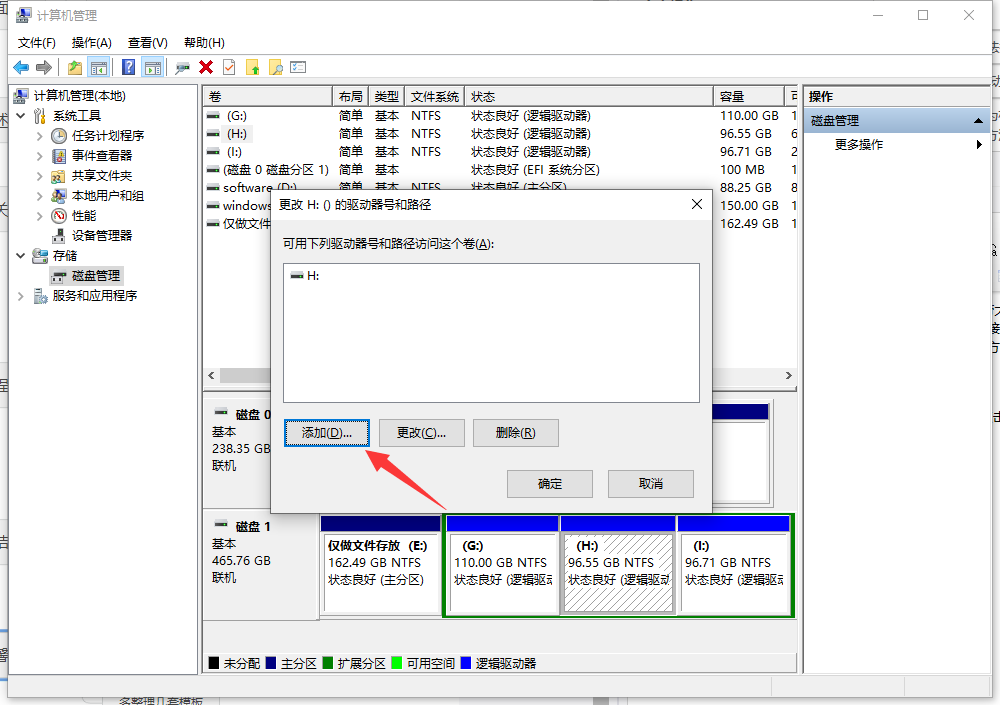This screenshot has width=1000, height=705.
Task: Click the Change(C)... button
Action: (422, 433)
